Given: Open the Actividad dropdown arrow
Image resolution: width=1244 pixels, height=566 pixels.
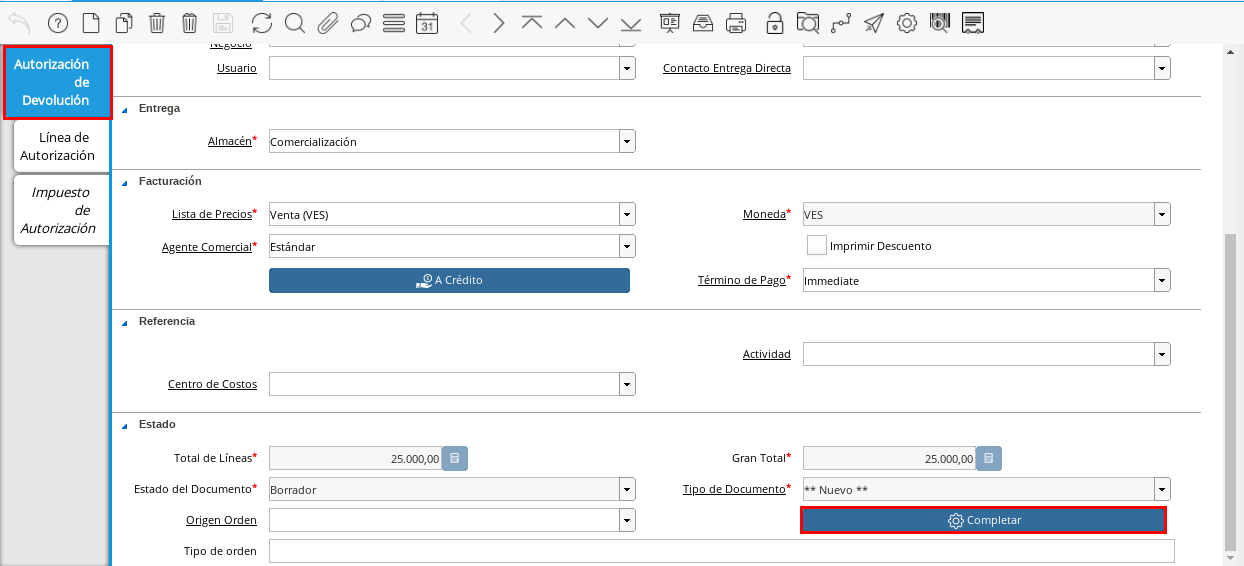Looking at the screenshot, I should [1162, 354].
